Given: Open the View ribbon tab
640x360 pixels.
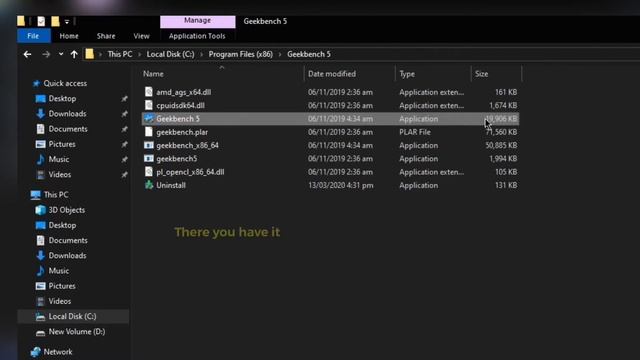Looking at the screenshot, I should click(x=141, y=36).
